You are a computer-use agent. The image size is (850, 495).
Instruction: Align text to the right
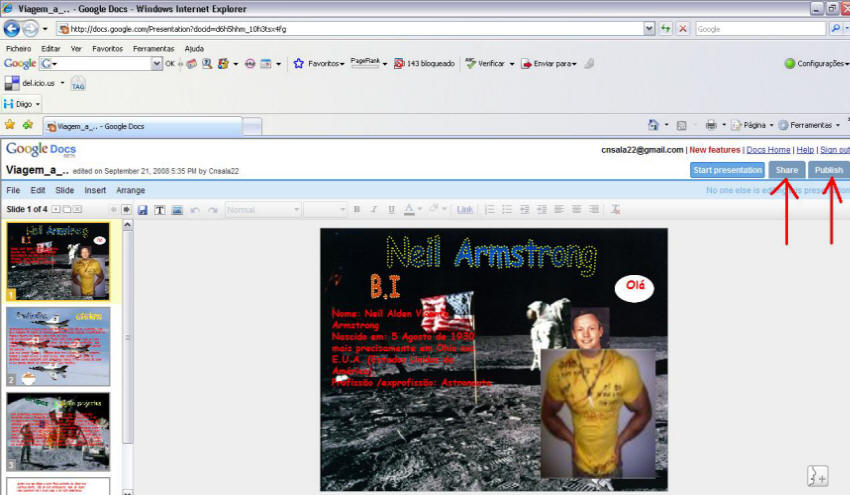594,209
